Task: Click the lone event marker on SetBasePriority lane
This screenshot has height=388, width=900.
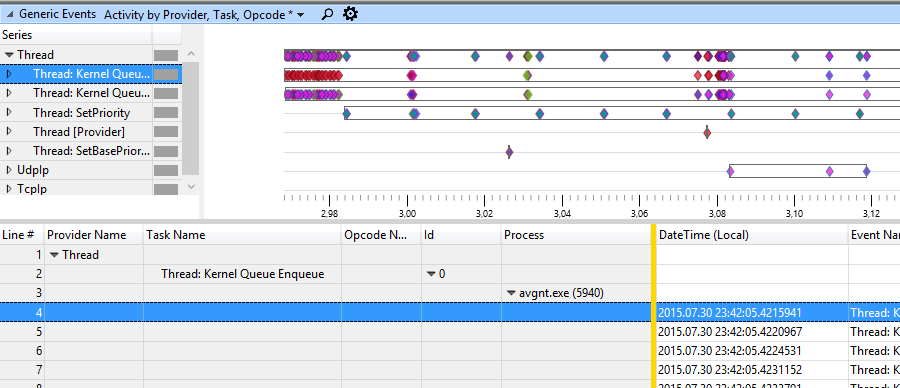Action: click(509, 152)
